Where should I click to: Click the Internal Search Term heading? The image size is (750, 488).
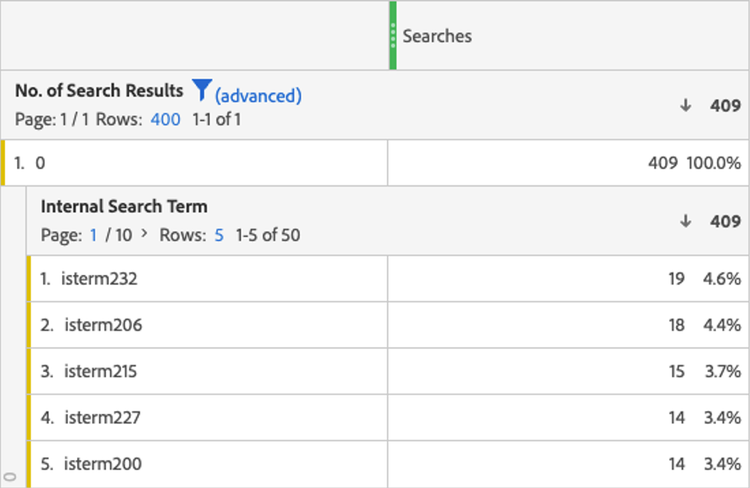[124, 207]
